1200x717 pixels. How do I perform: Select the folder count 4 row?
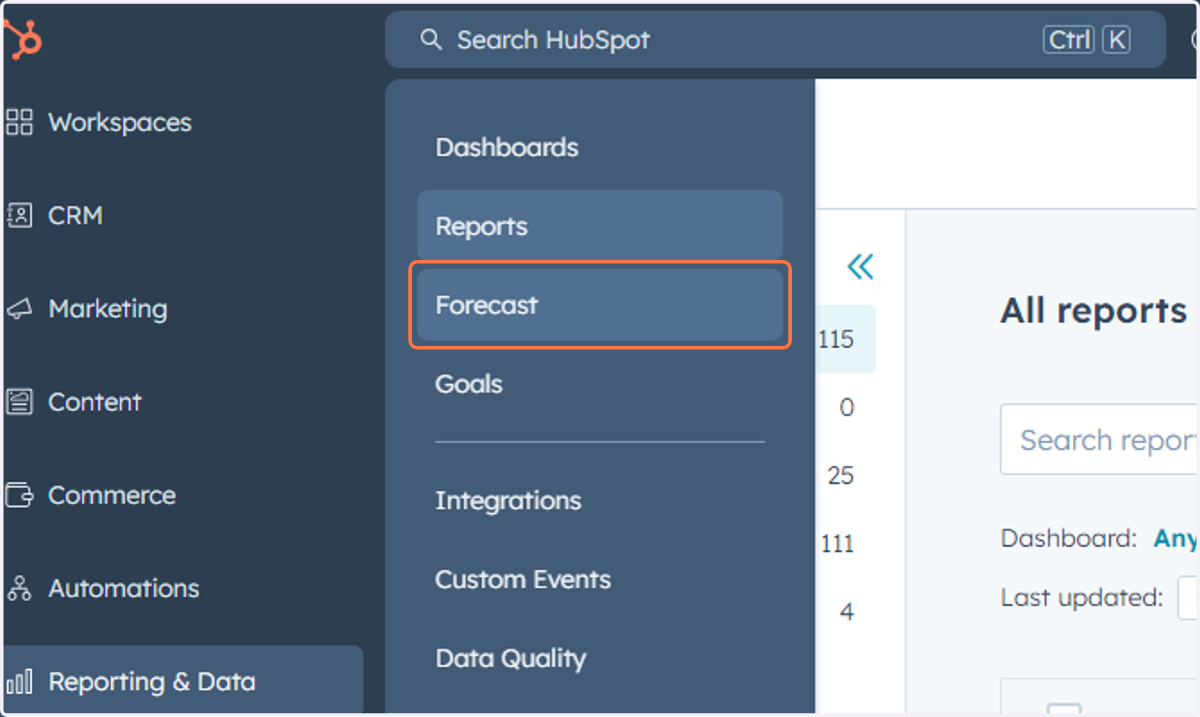[846, 611]
